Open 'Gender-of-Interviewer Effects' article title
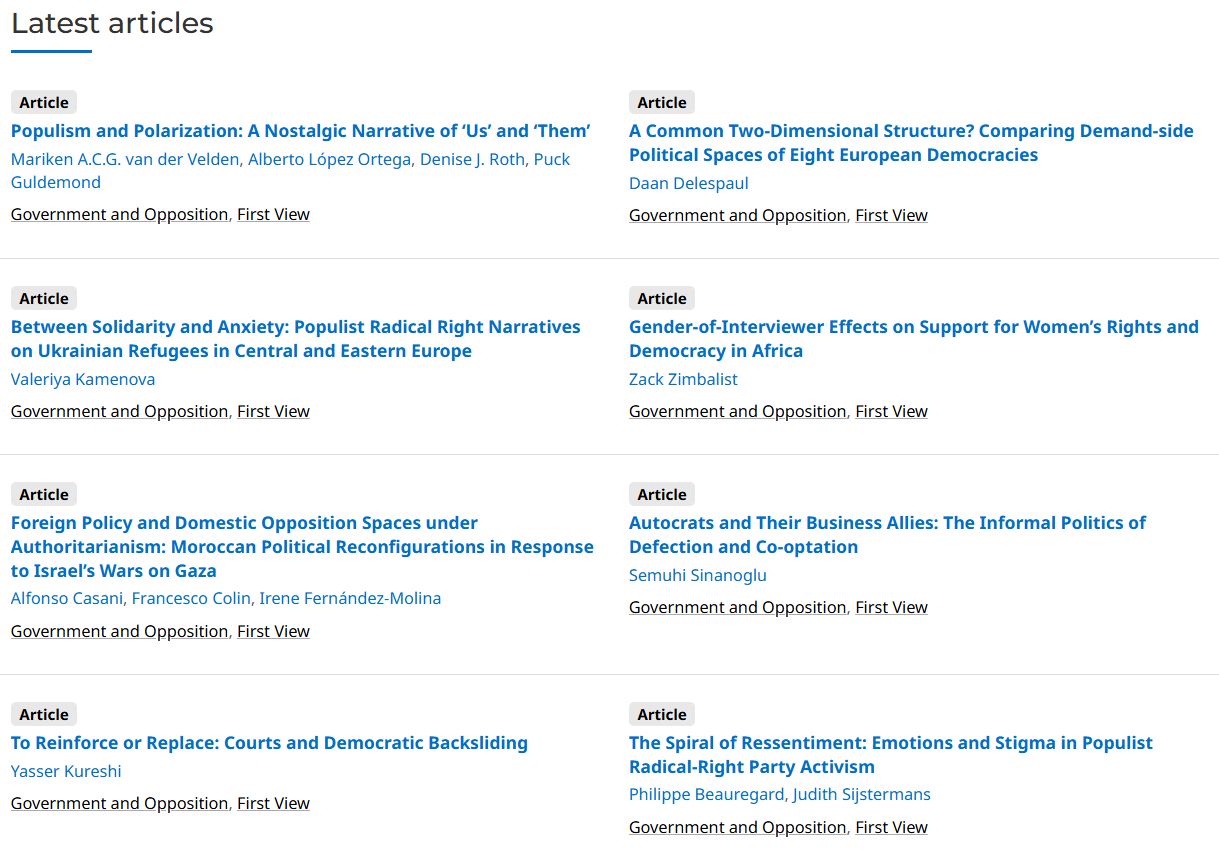Screen dimensions: 1219x868 point(913,327)
